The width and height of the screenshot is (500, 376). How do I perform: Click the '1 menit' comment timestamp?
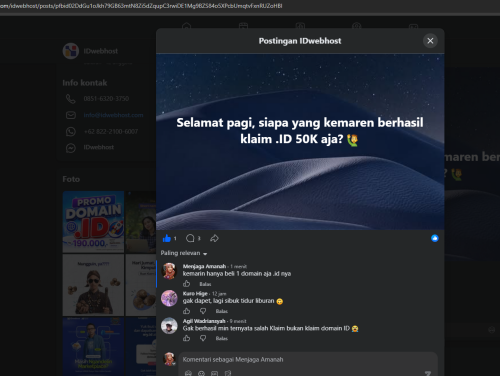(x=239, y=267)
